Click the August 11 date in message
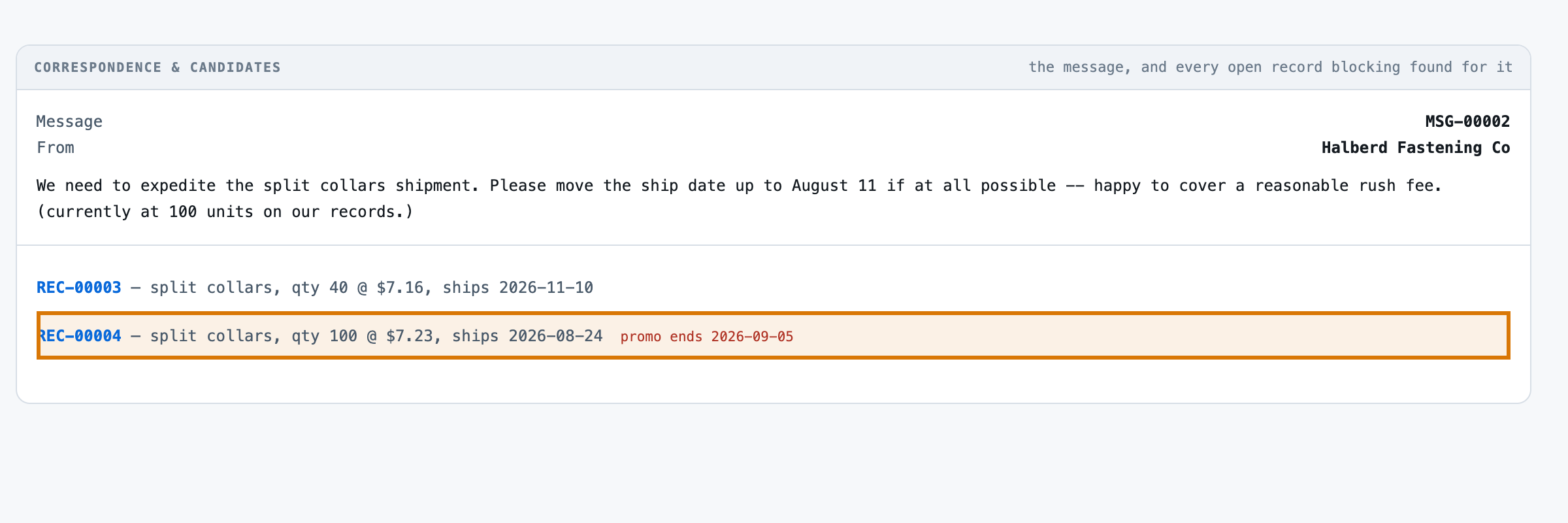The width and height of the screenshot is (1568, 523). tap(834, 186)
